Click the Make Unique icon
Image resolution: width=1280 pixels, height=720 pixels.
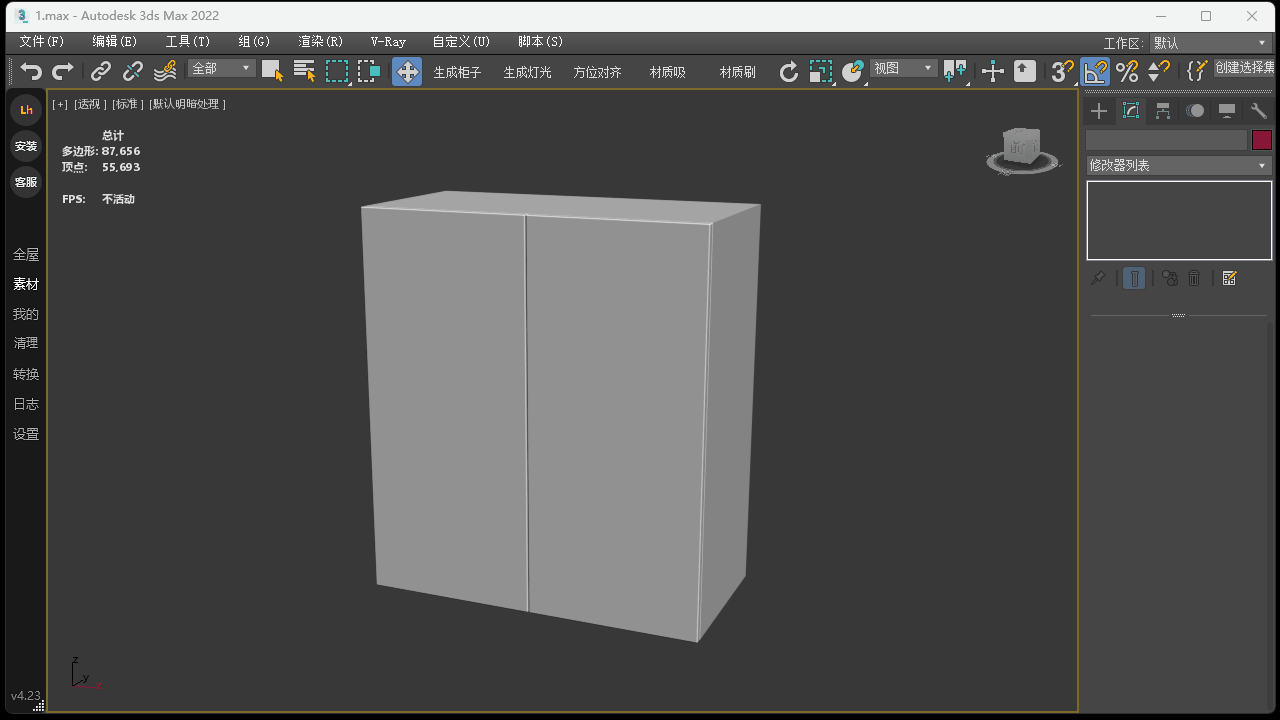1170,278
